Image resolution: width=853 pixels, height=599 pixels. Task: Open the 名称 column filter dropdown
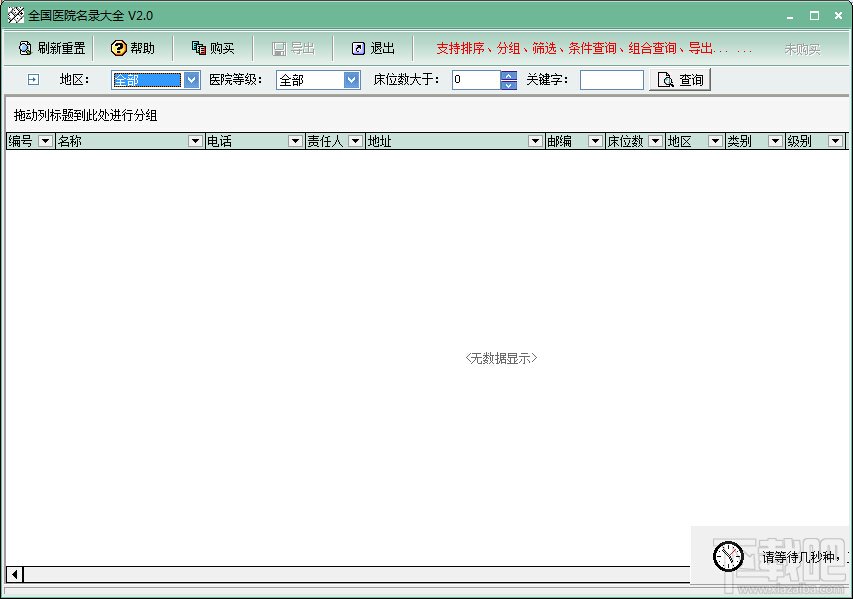(195, 141)
